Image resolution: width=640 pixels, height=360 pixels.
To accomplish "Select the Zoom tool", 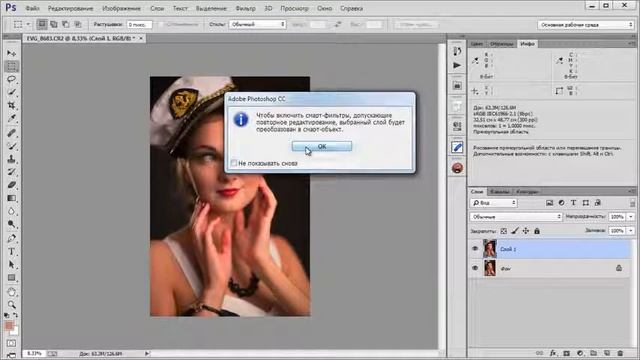I will [x=11, y=304].
